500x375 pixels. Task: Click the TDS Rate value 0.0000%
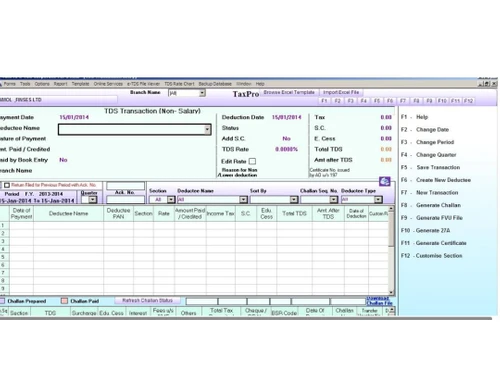(286, 149)
